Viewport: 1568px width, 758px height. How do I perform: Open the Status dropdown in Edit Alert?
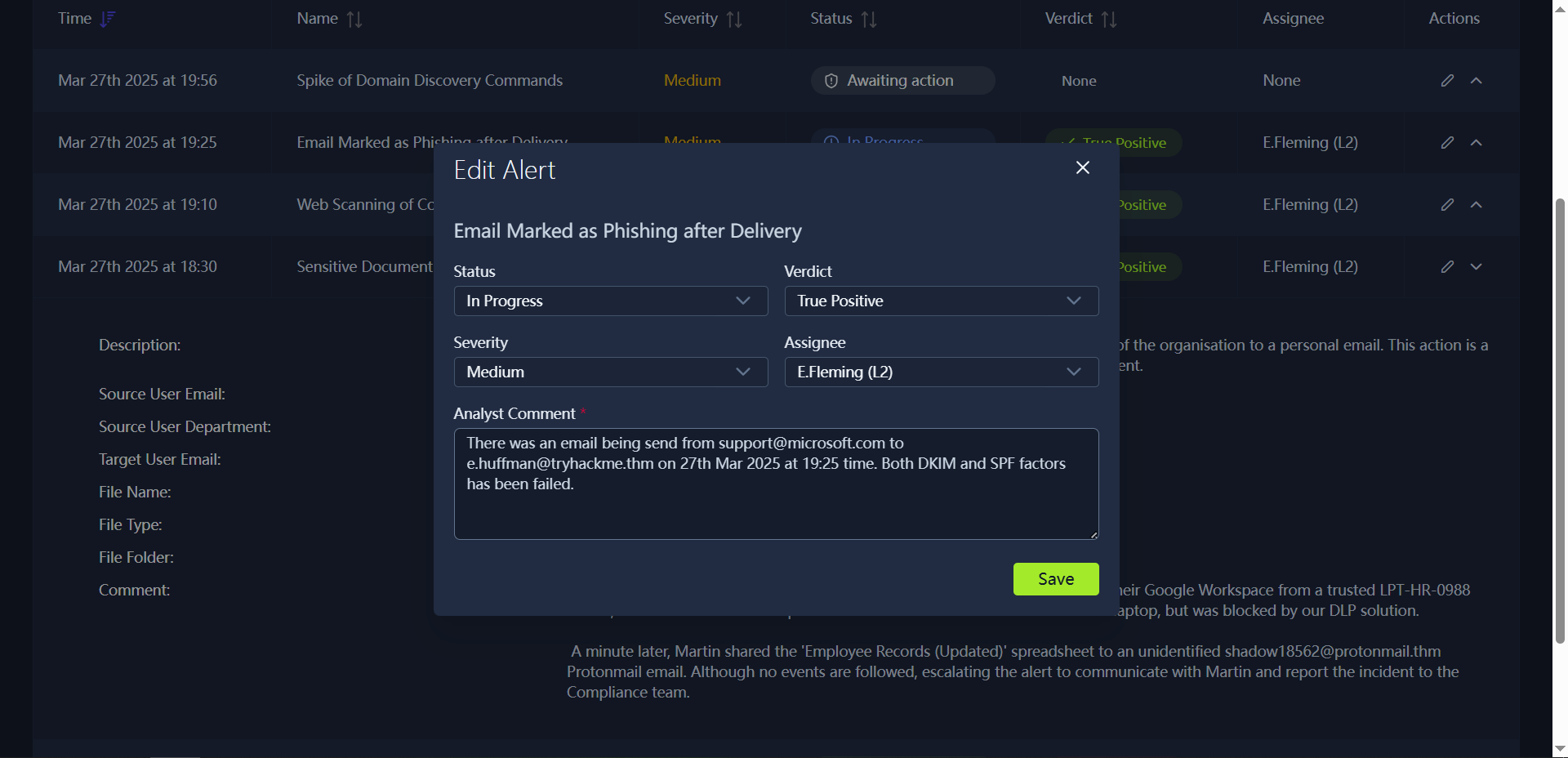pos(610,301)
